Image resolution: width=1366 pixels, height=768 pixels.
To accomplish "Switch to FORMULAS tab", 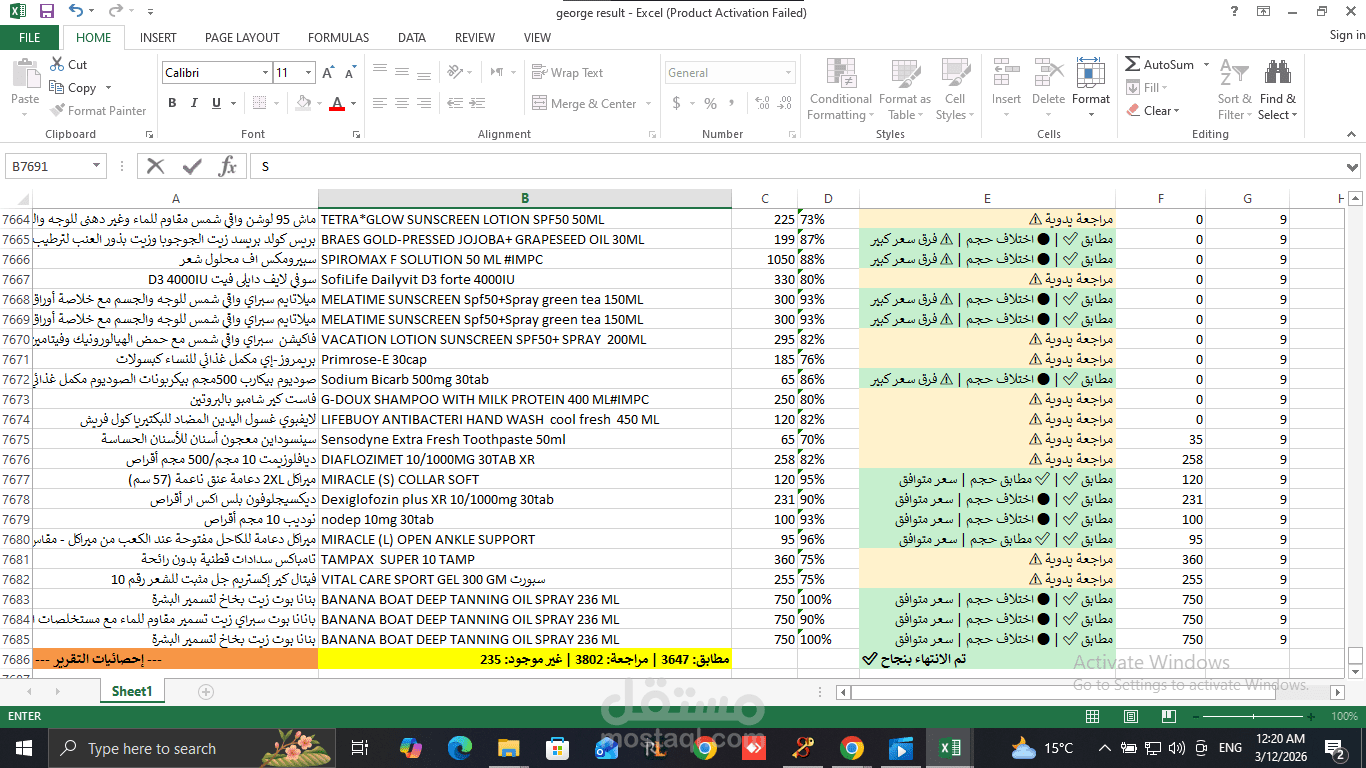I will [x=338, y=37].
